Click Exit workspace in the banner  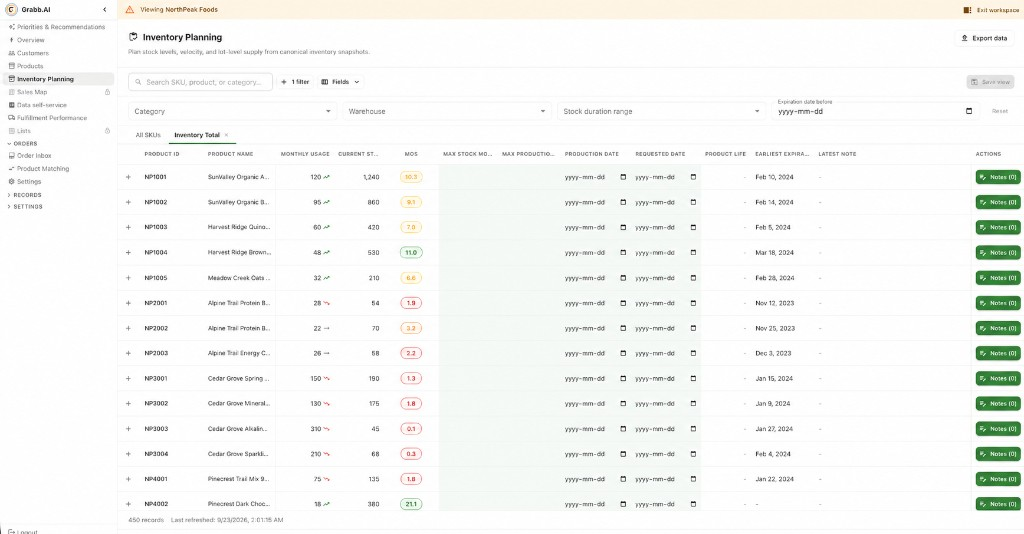click(991, 10)
